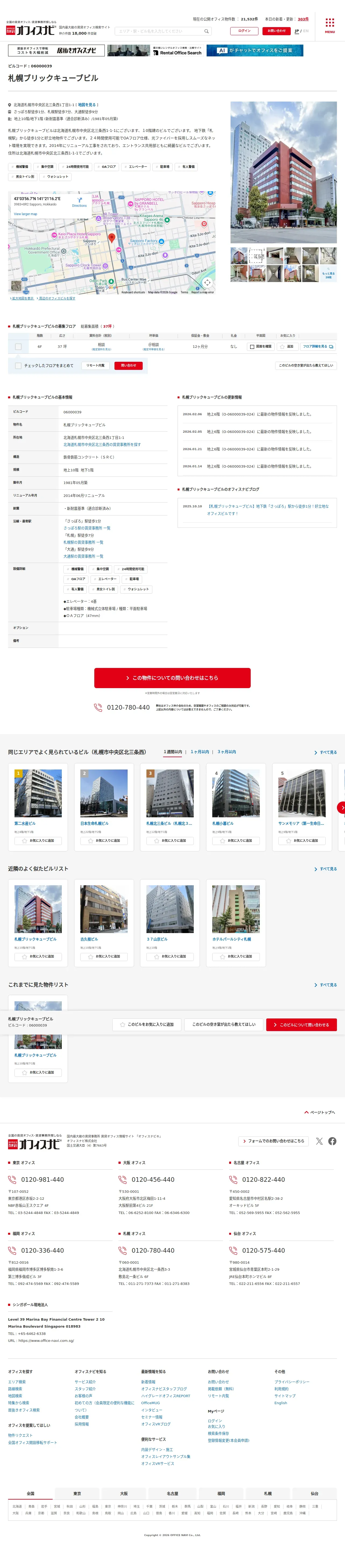Open もっと見る 28枚 photo gallery

click(328, 273)
